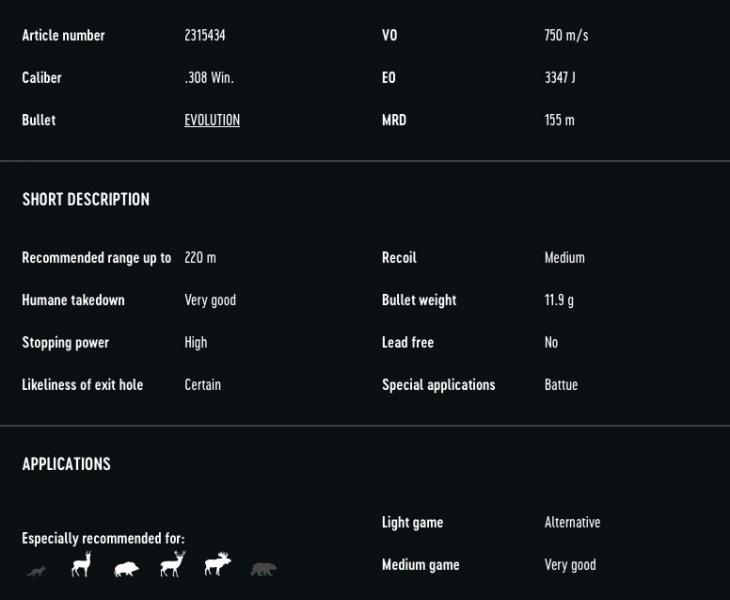This screenshot has height=600, width=730.
Task: Click the antlered red deer icon
Action: (172, 565)
